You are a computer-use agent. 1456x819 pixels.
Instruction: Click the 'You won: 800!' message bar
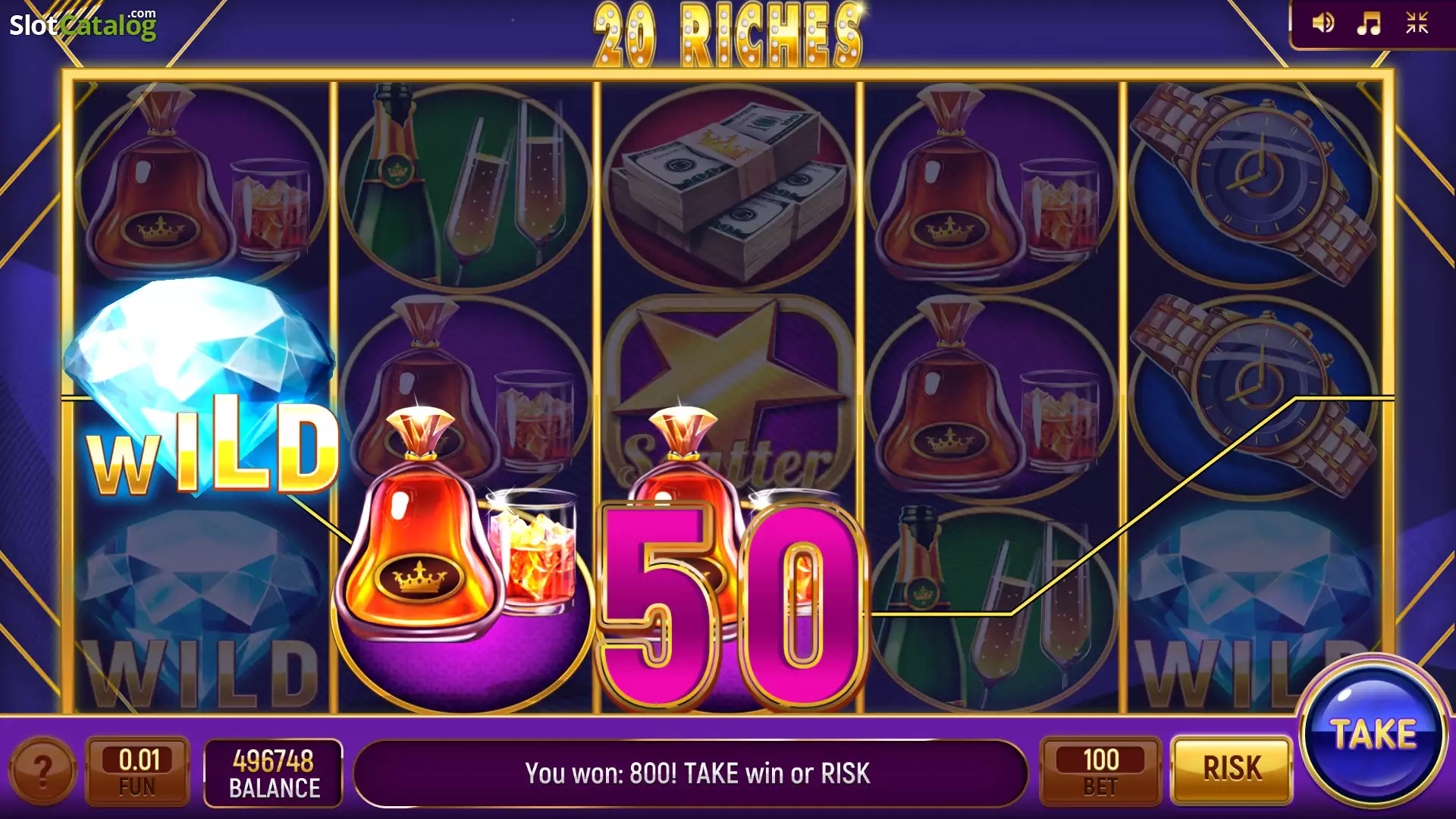(x=690, y=773)
